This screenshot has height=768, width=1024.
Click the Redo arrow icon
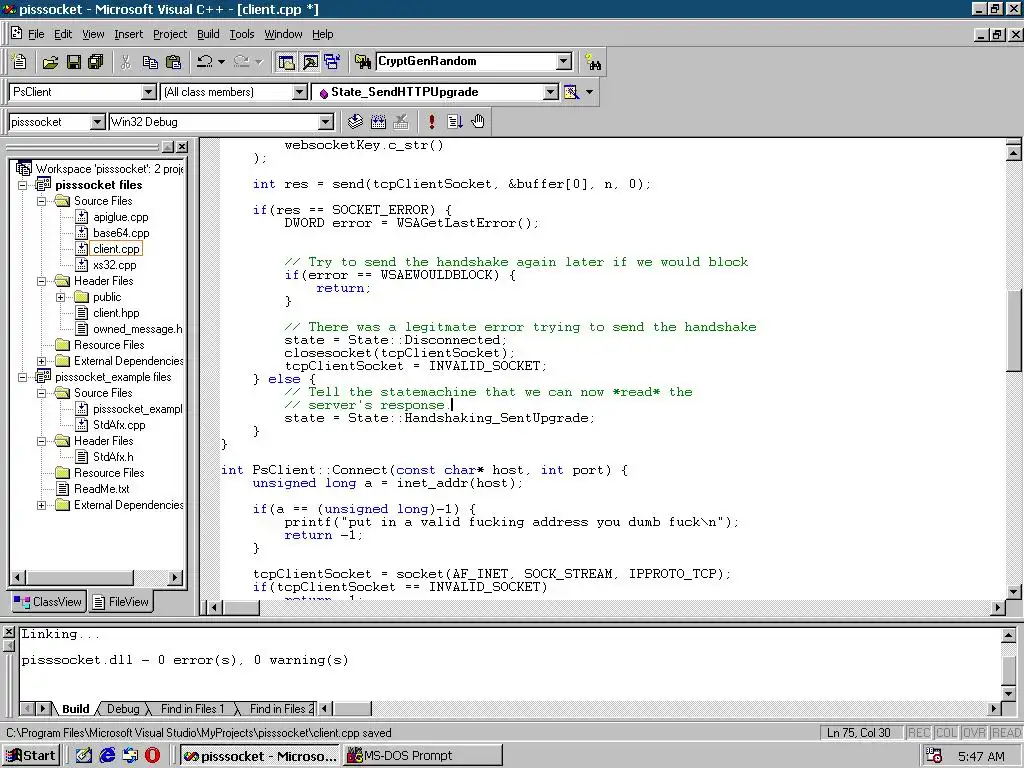click(x=242, y=62)
